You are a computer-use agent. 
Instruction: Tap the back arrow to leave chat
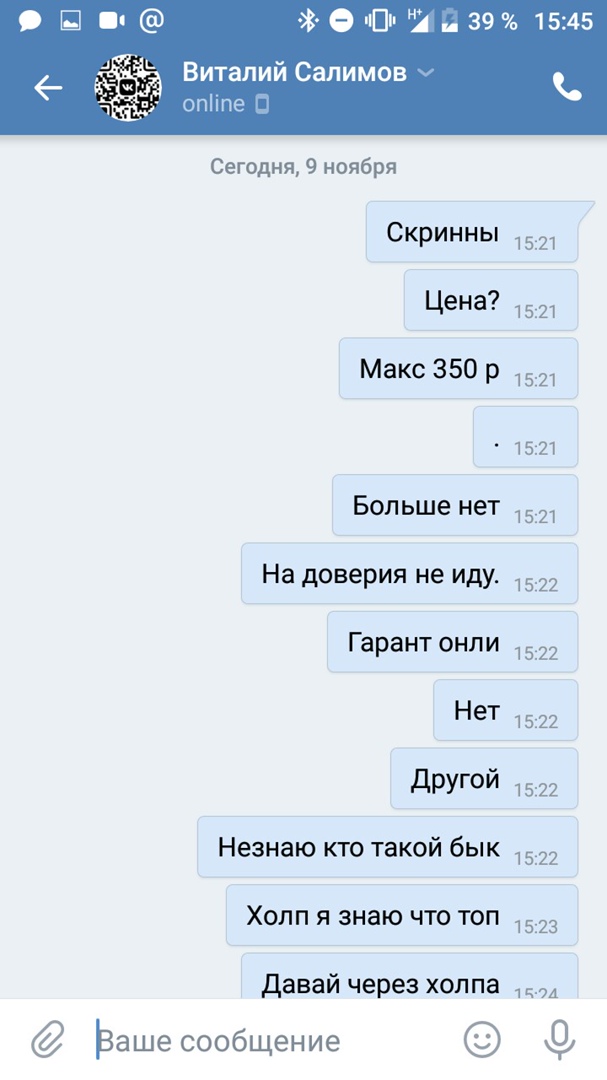coord(48,87)
